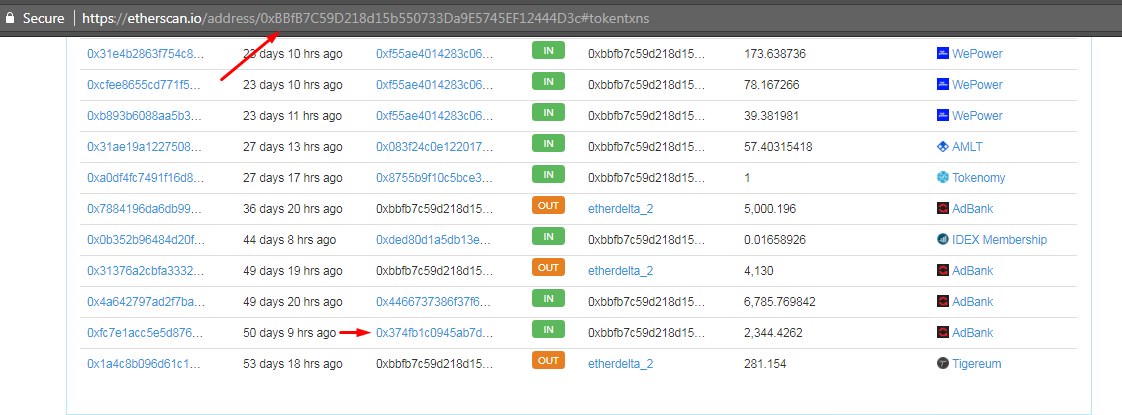The width and height of the screenshot is (1122, 415).
Task: Open etherdelta_2 link in 4,130 row
Action: point(620,271)
